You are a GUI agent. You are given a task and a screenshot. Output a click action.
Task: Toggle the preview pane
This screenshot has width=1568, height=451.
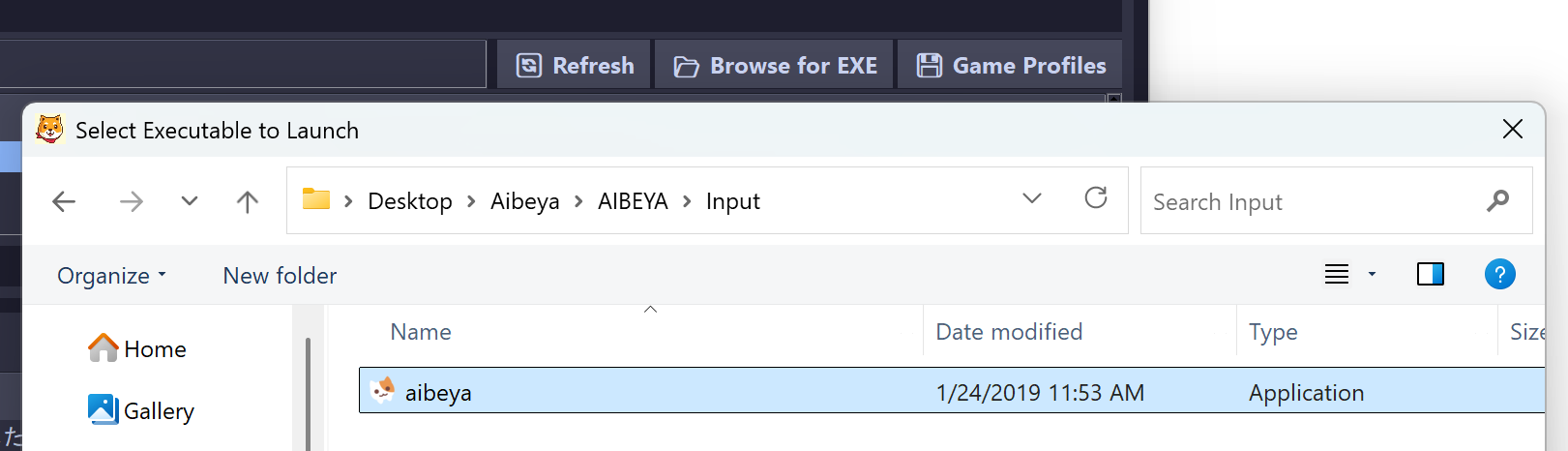coord(1430,275)
